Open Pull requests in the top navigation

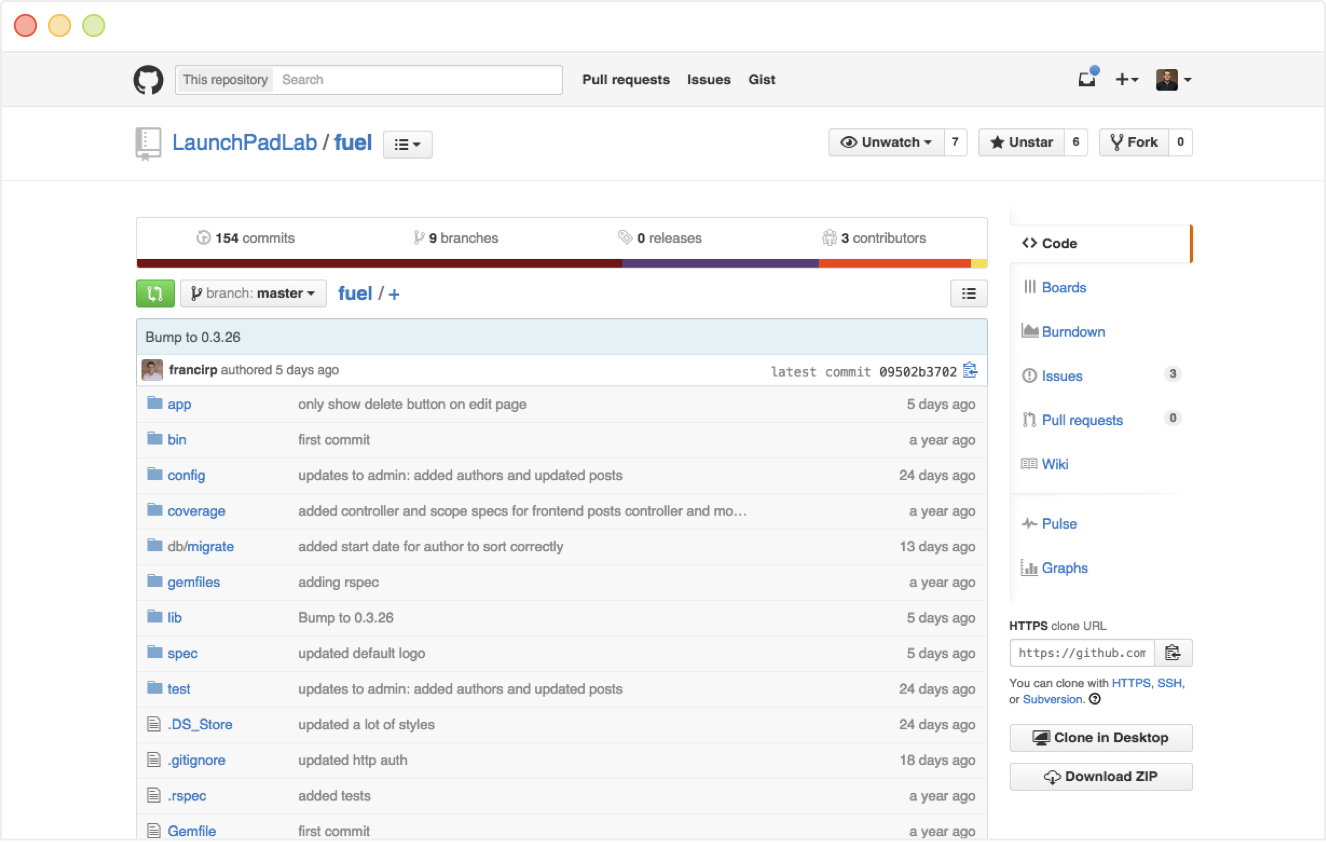coord(626,80)
